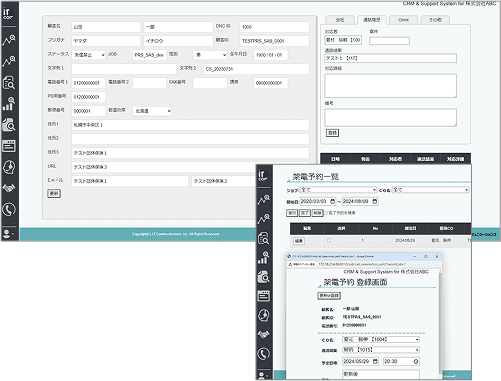Screen dimensions: 501x381
Task: Maximize the 架電予約 登録画面 popup window
Action: pos(426,256)
